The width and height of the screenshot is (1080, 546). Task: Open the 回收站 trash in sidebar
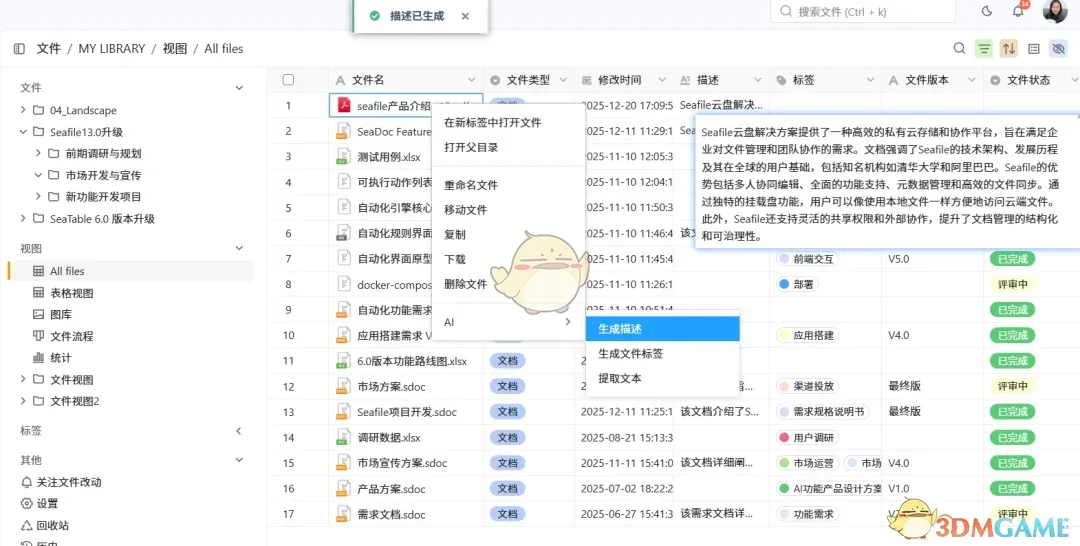point(54,525)
